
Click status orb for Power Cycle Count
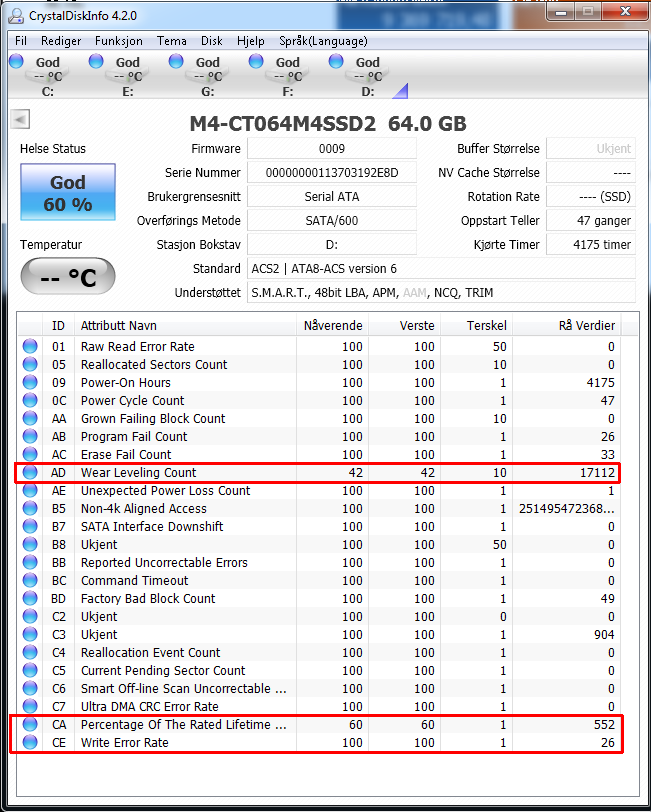[30, 400]
